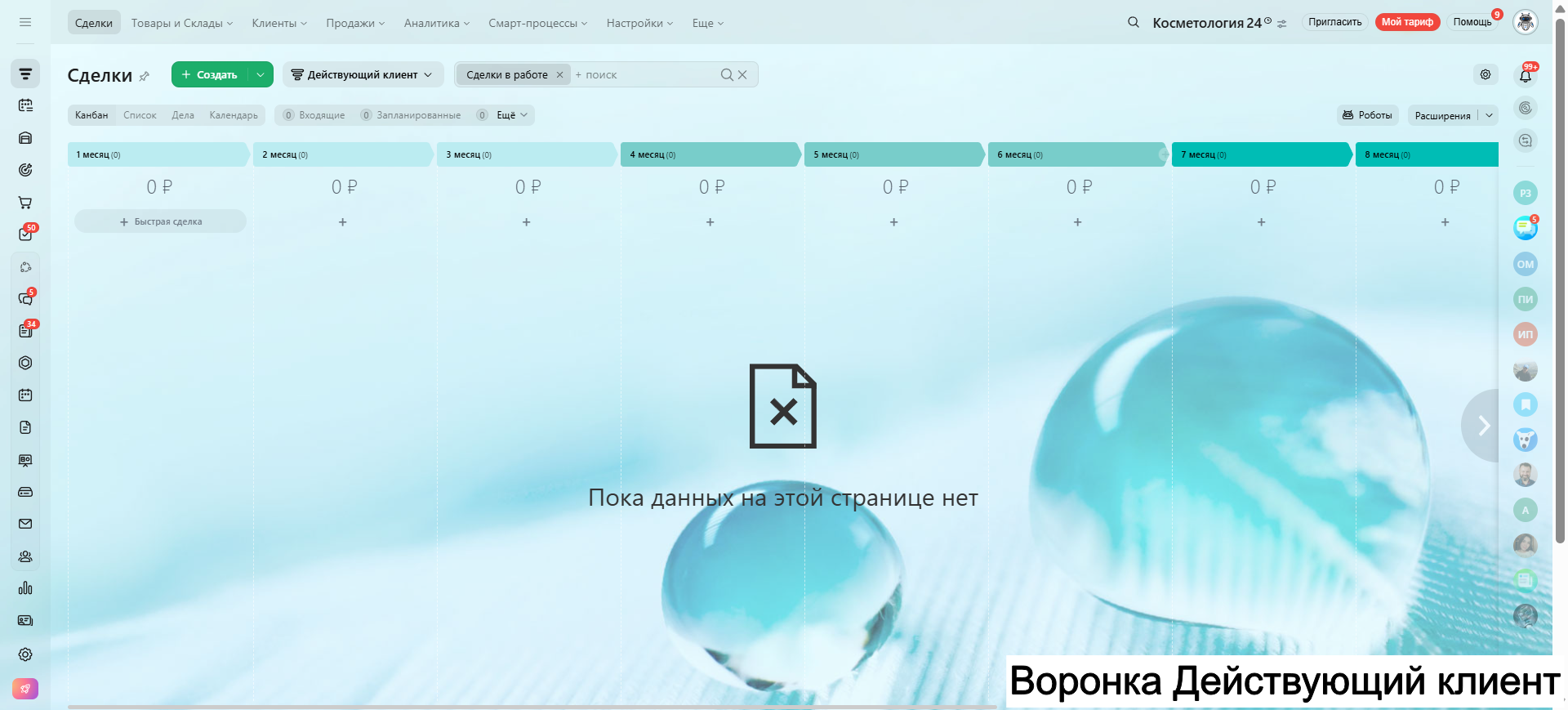Clear the filter search with the X icon
This screenshot has width=1568, height=710.
(x=742, y=74)
